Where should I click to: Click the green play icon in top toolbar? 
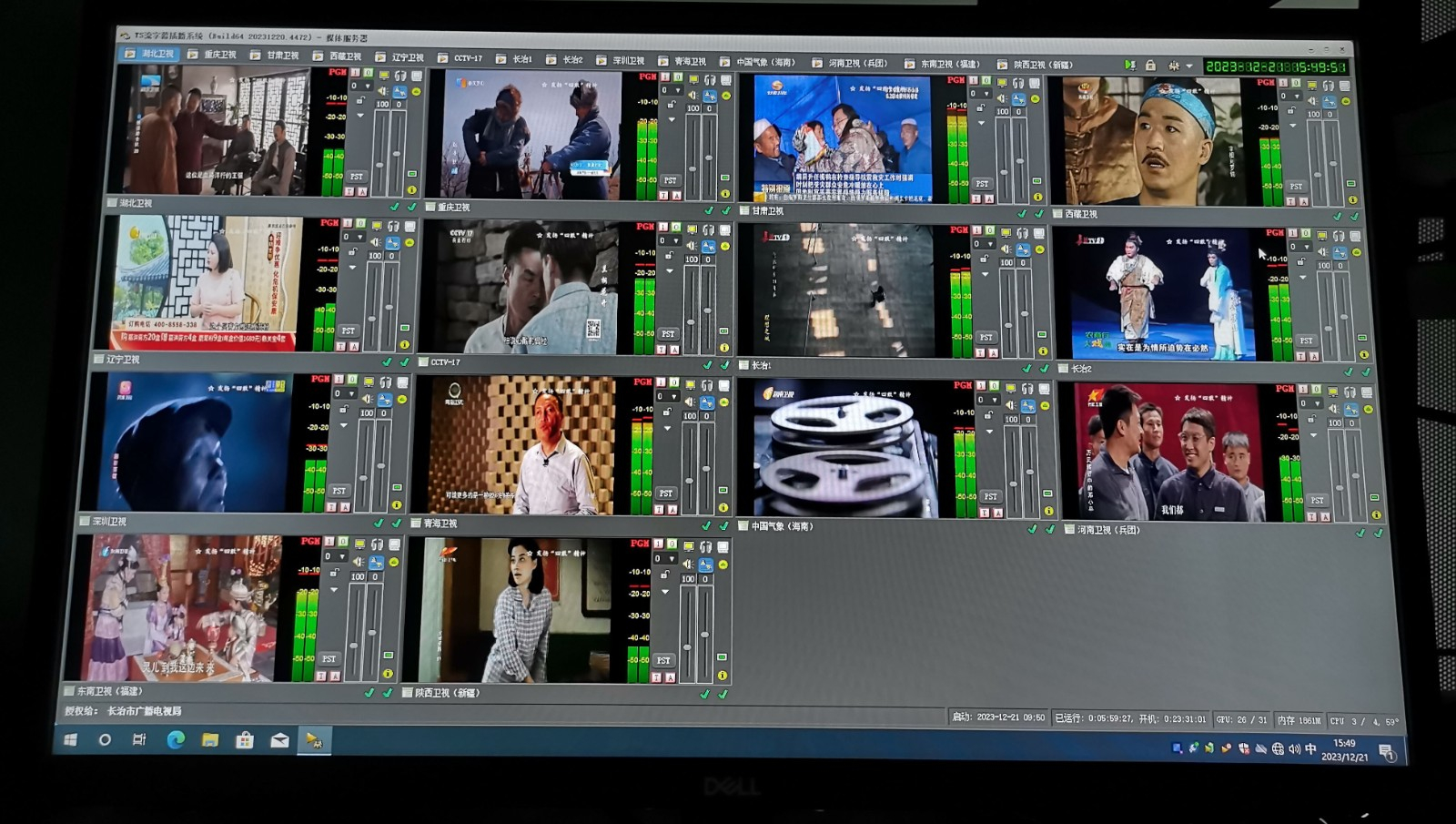point(1129,66)
